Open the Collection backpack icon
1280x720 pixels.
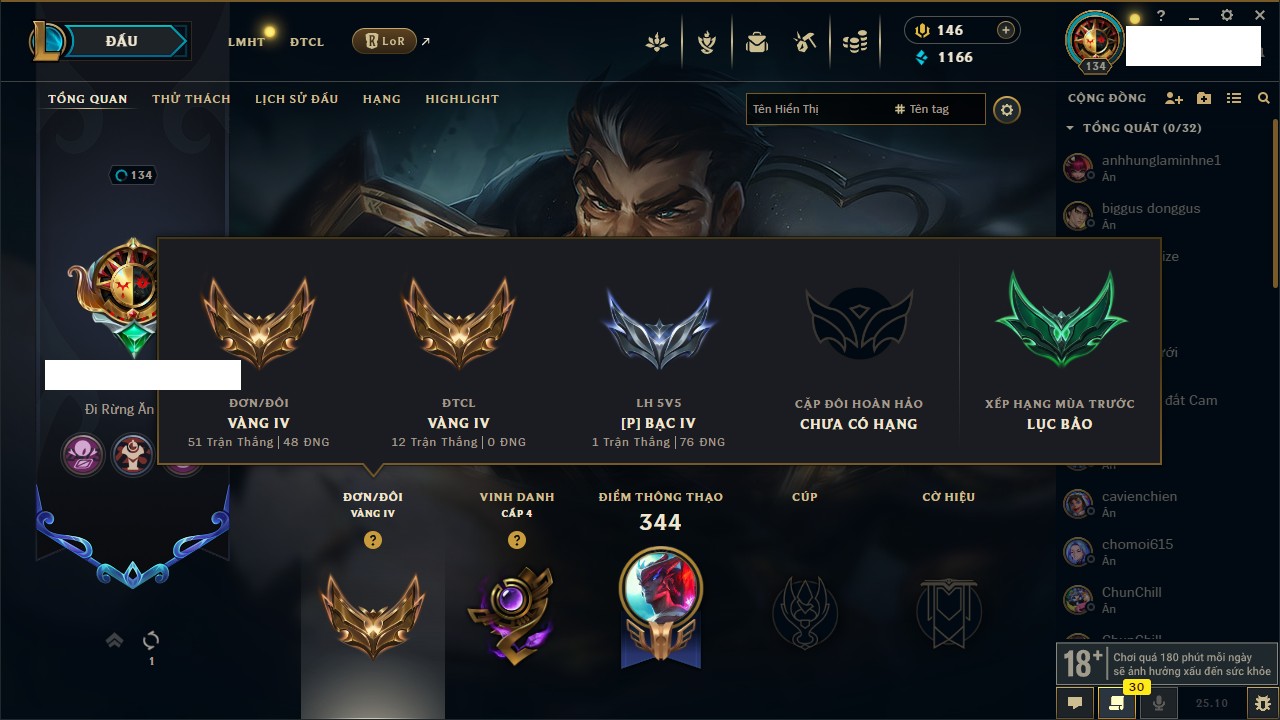coord(757,42)
